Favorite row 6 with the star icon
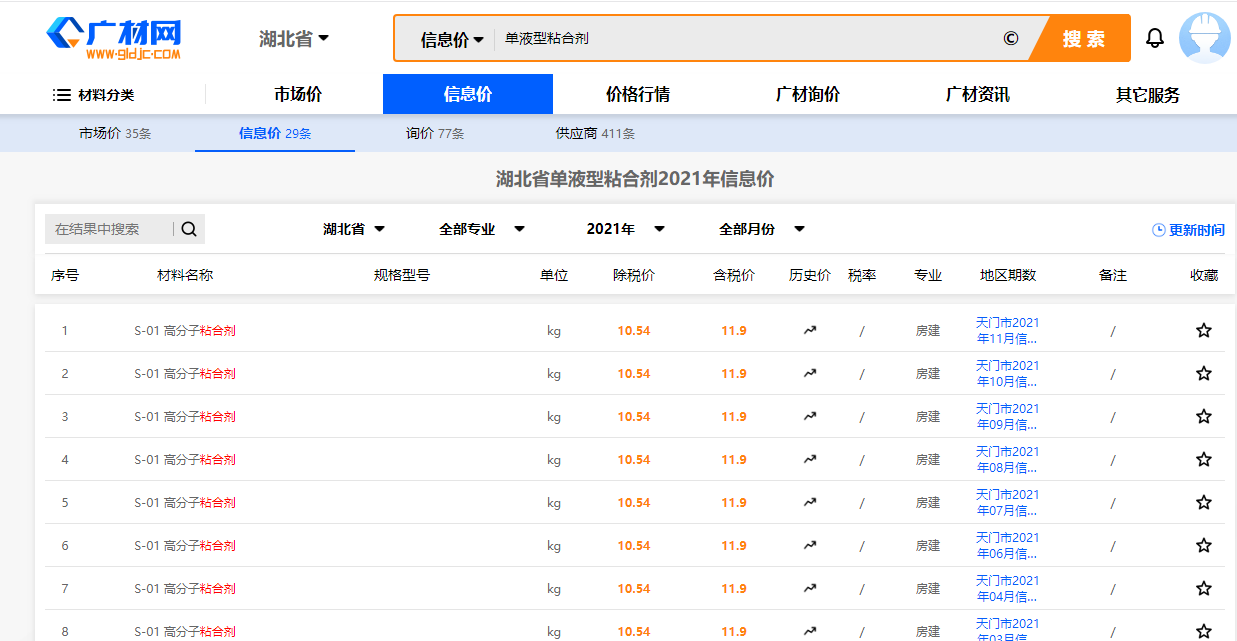 (1204, 545)
